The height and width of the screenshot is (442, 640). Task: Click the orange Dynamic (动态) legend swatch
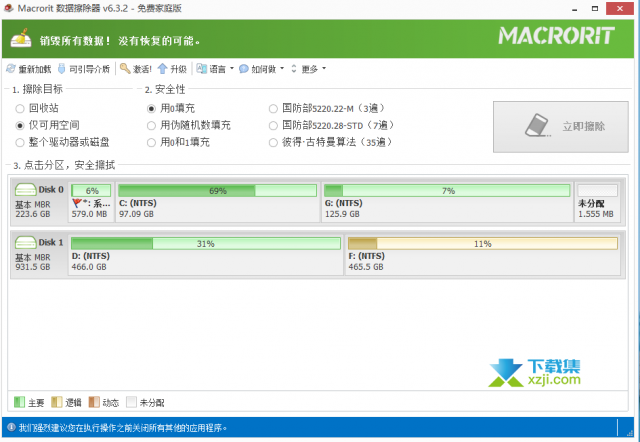click(94, 402)
